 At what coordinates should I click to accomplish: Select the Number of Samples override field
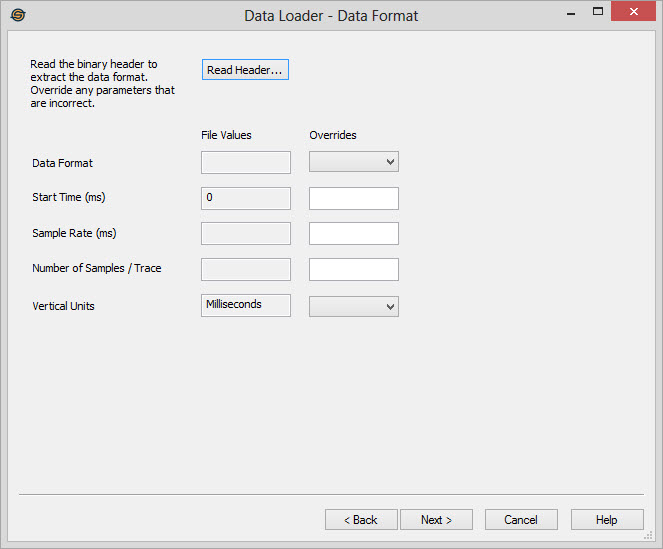tap(354, 269)
